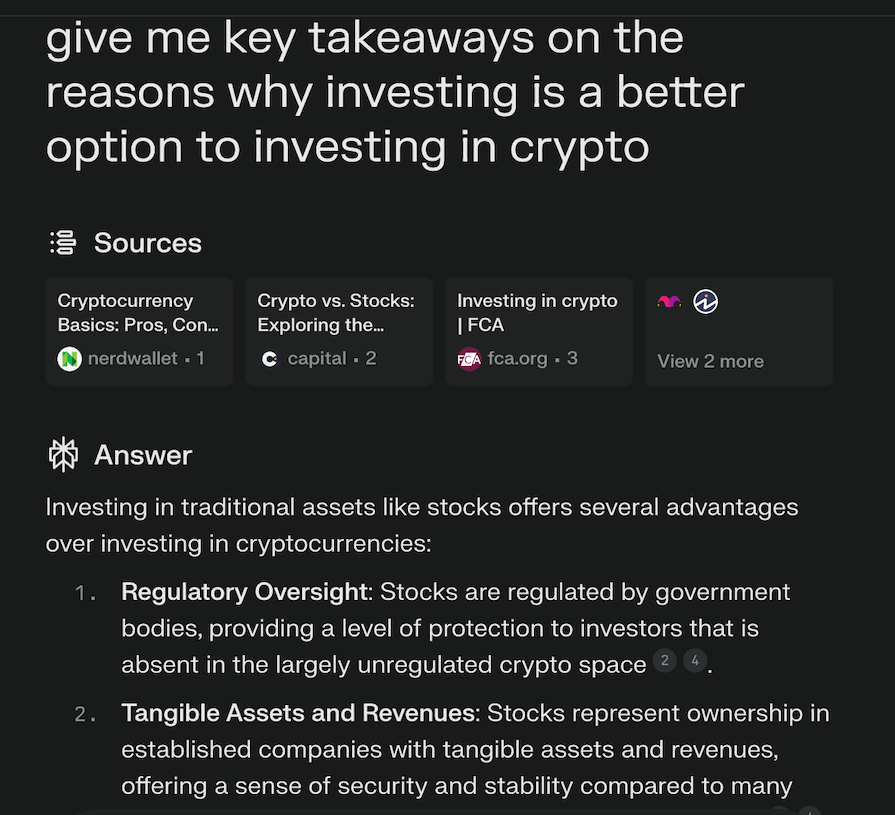Click the FCA source favicon
This screenshot has width=895, height=815.
(469, 358)
